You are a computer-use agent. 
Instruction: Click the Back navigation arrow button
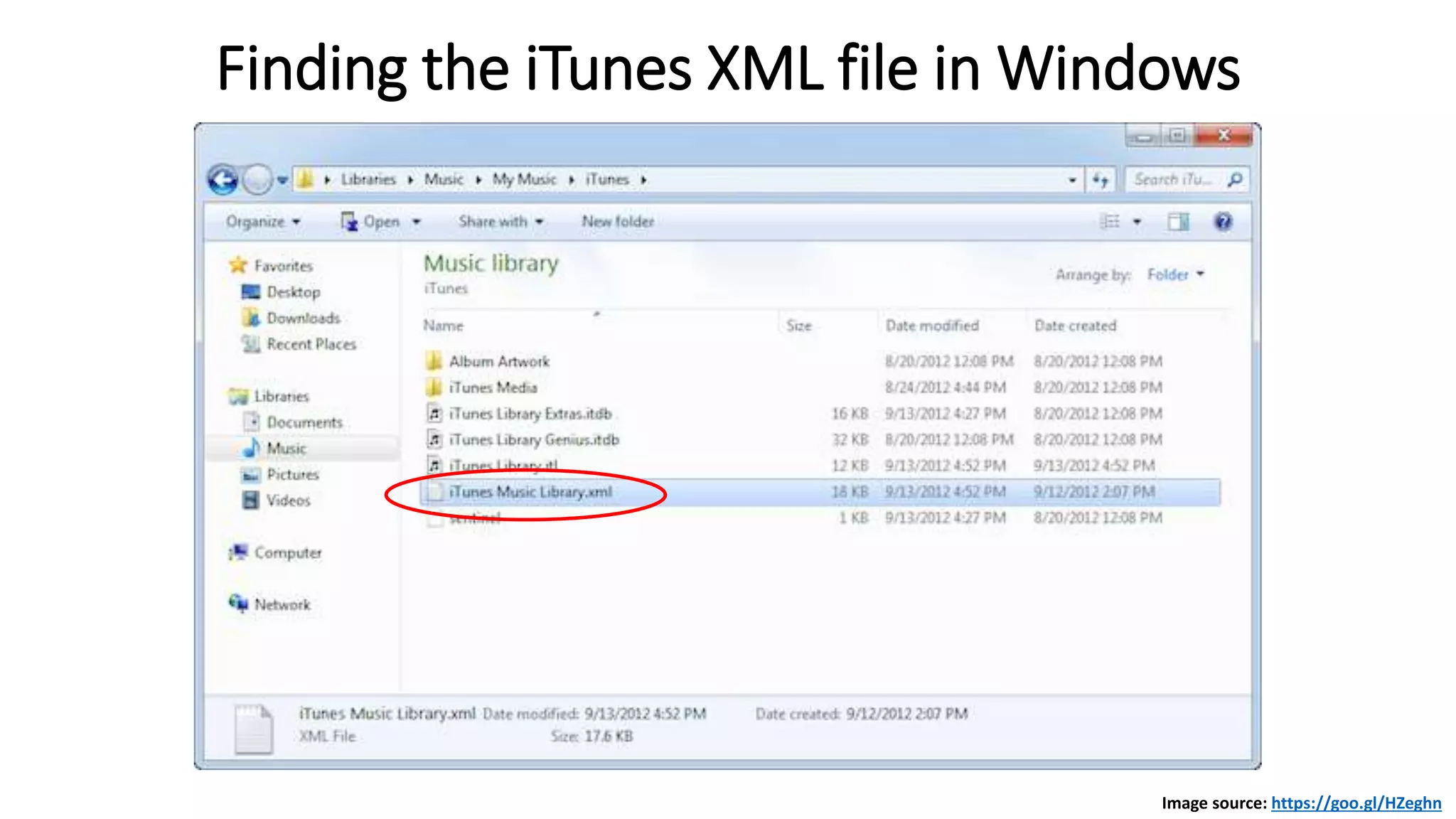(x=223, y=179)
